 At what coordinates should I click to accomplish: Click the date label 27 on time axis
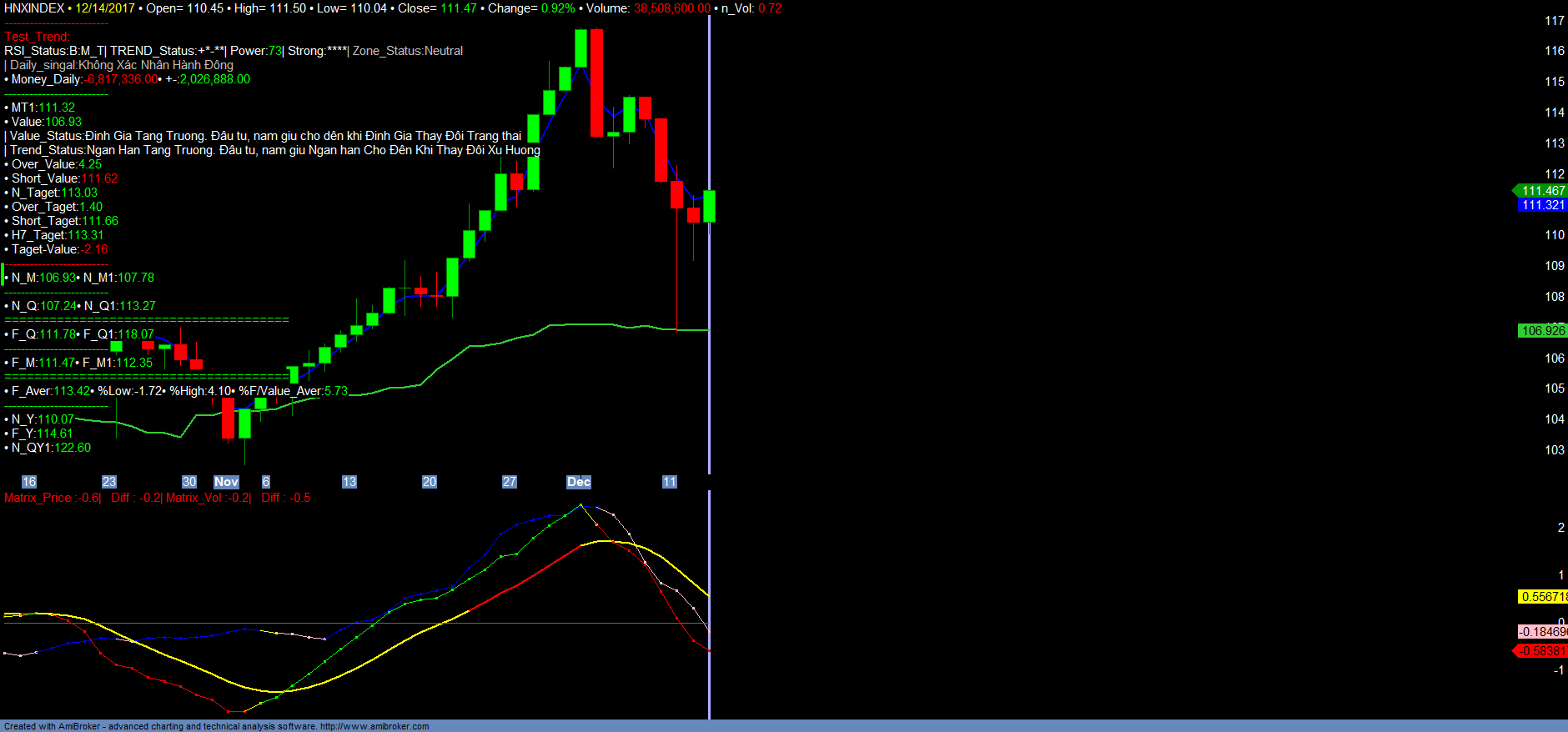click(x=510, y=482)
